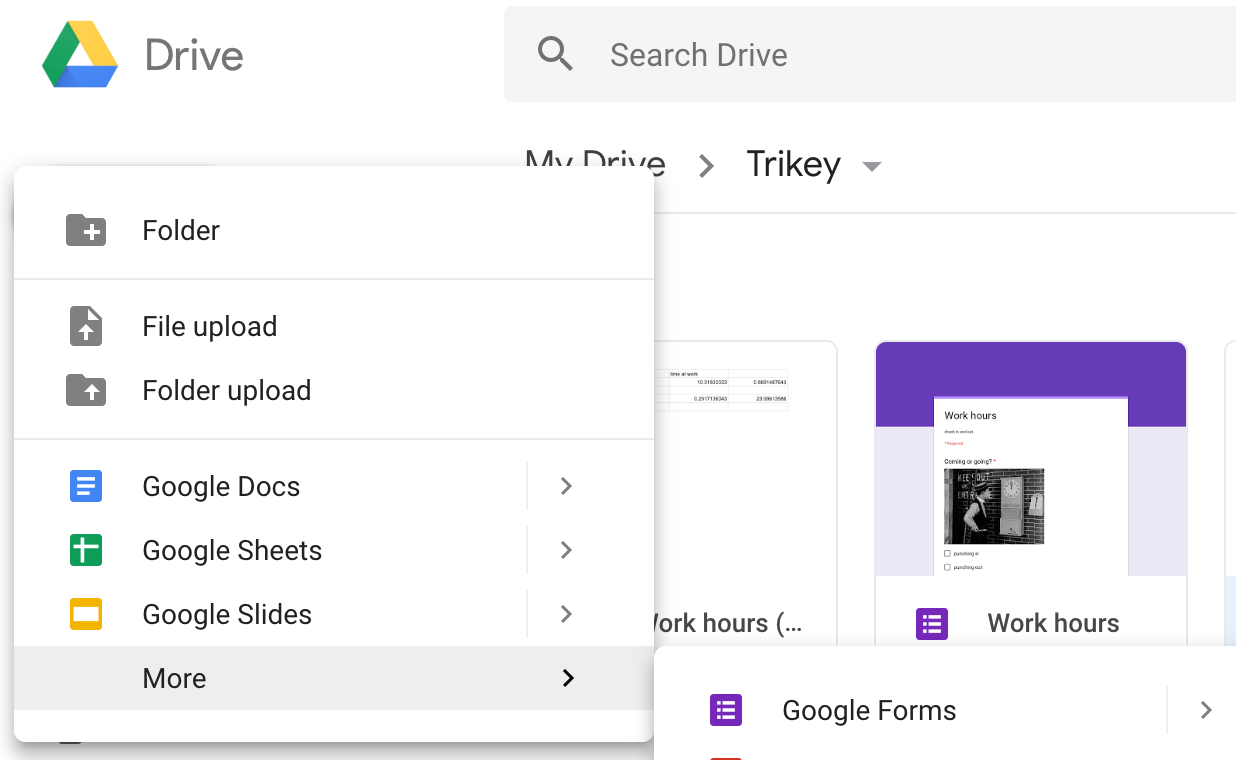Select the Work hours file name
The width and height of the screenshot is (1236, 760).
[1053, 623]
